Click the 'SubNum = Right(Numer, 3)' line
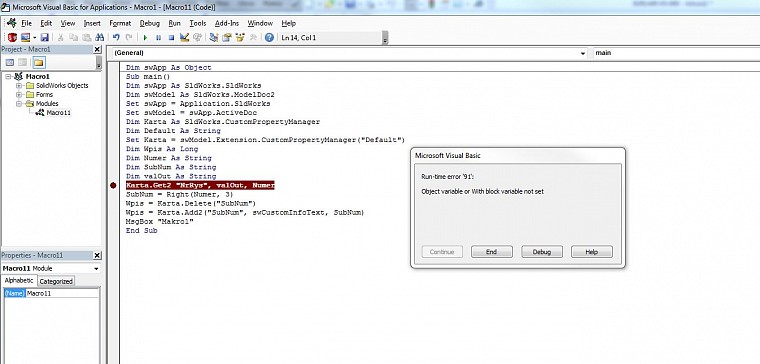Image resolution: width=760 pixels, height=364 pixels. 180,194
